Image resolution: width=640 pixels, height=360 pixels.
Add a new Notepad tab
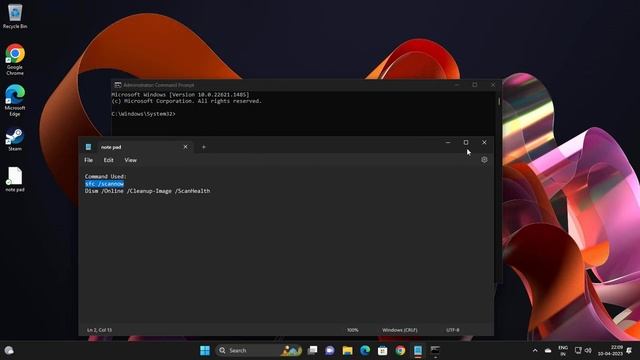tap(204, 147)
